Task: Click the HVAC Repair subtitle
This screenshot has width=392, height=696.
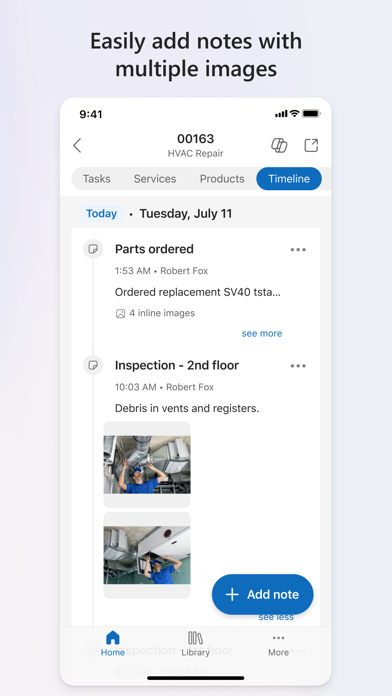Action: (195, 154)
